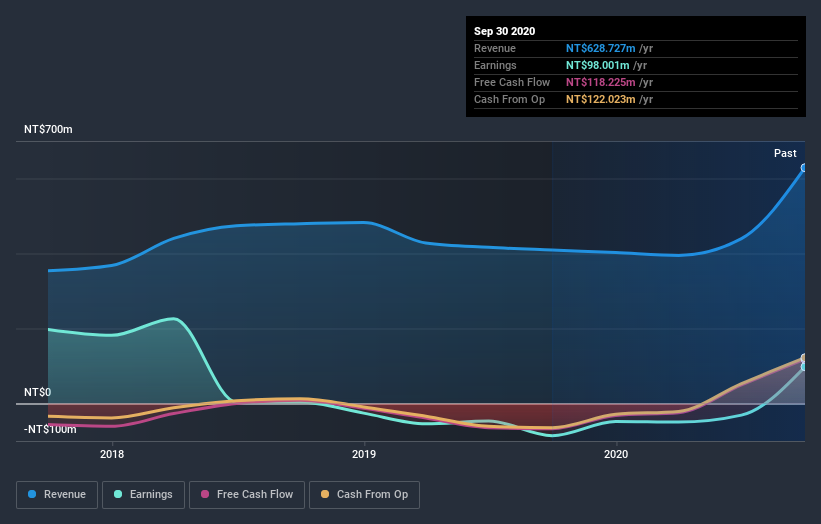821x524 pixels.
Task: Click the 'Past' label in the chart
Action: click(785, 153)
